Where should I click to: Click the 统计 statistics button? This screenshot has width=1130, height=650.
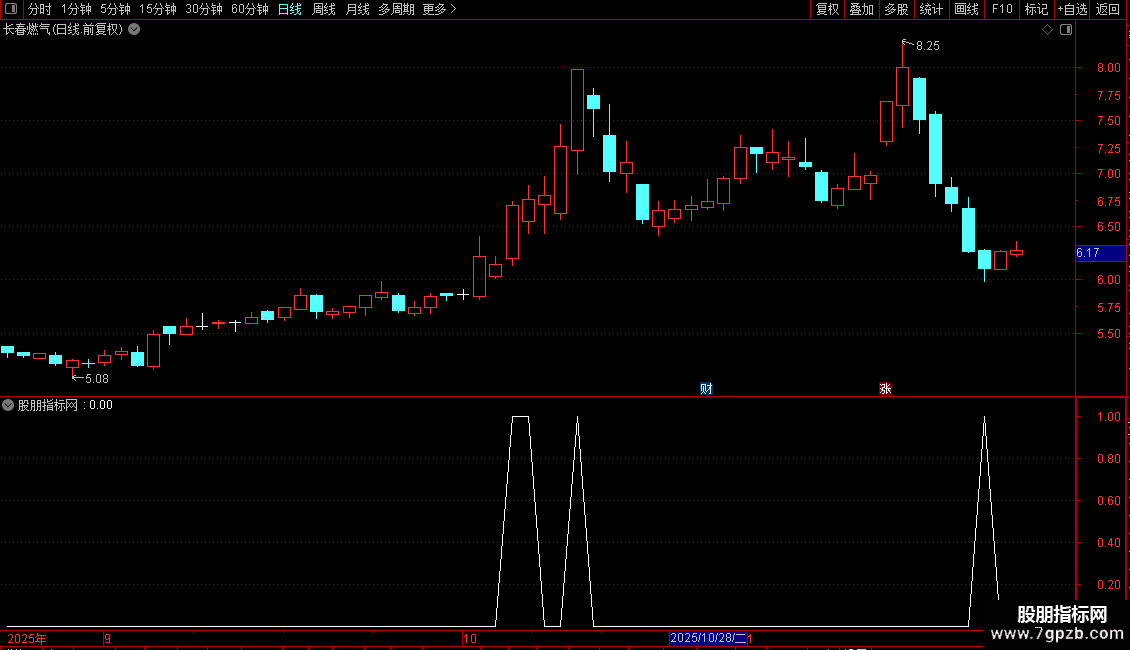[931, 9]
